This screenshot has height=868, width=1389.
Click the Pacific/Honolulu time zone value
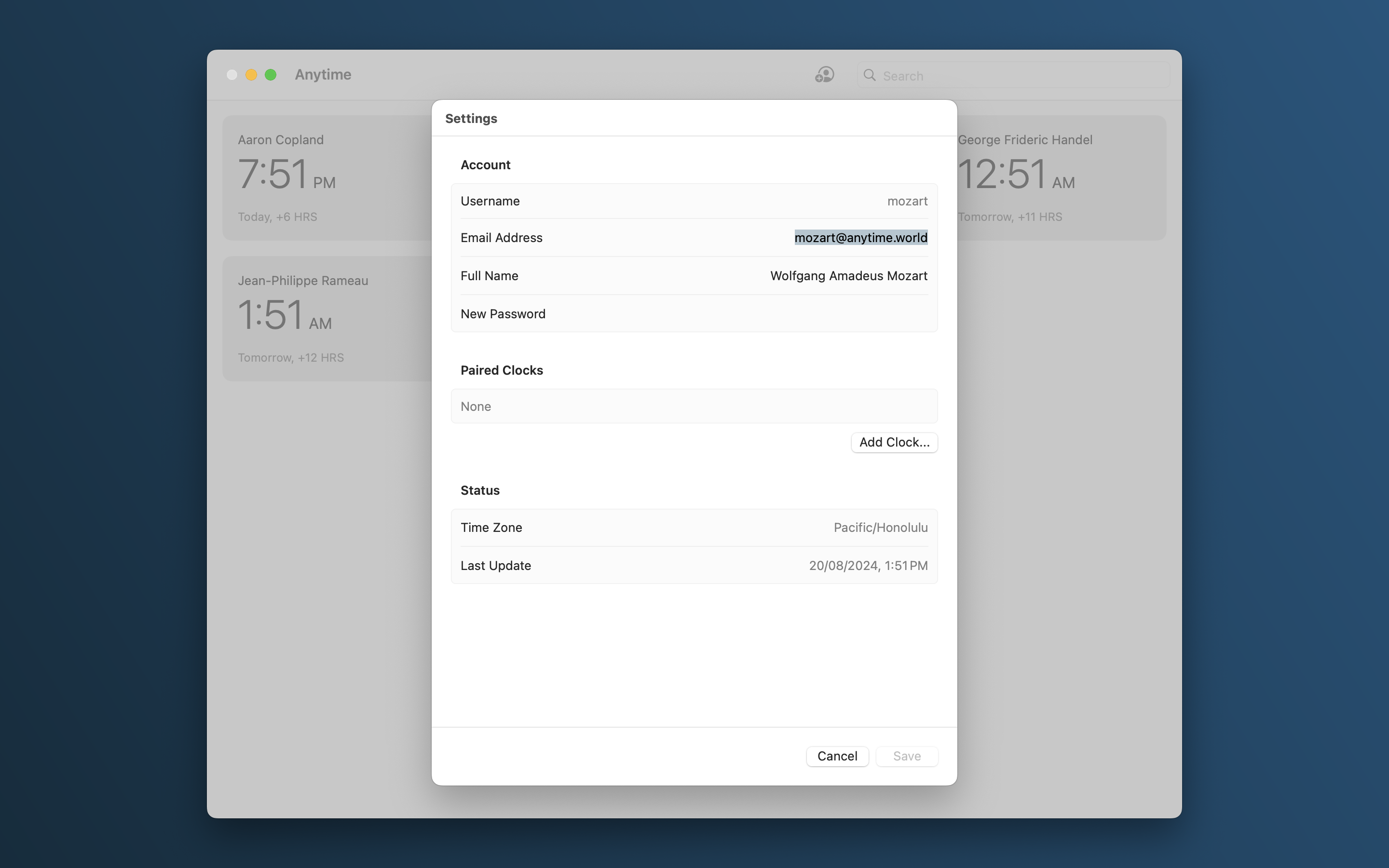pos(880,528)
